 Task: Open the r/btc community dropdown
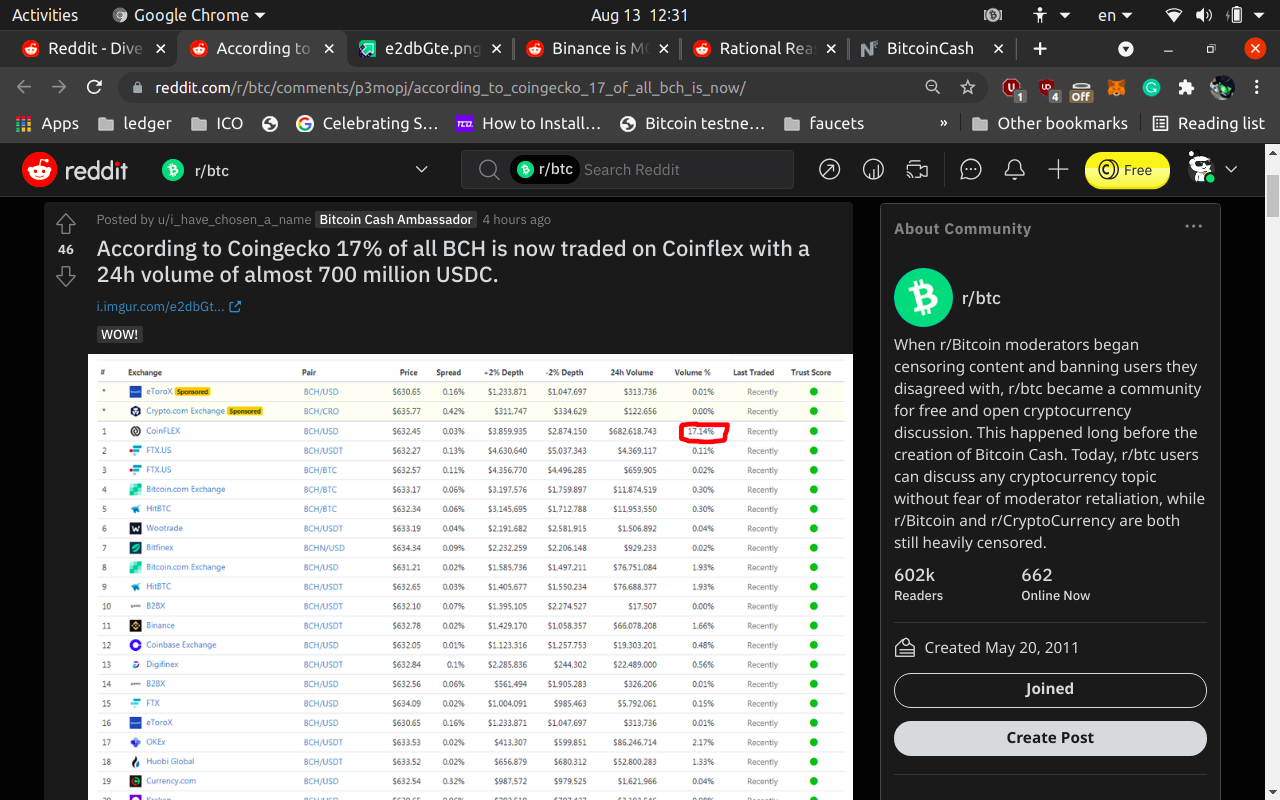[295, 170]
